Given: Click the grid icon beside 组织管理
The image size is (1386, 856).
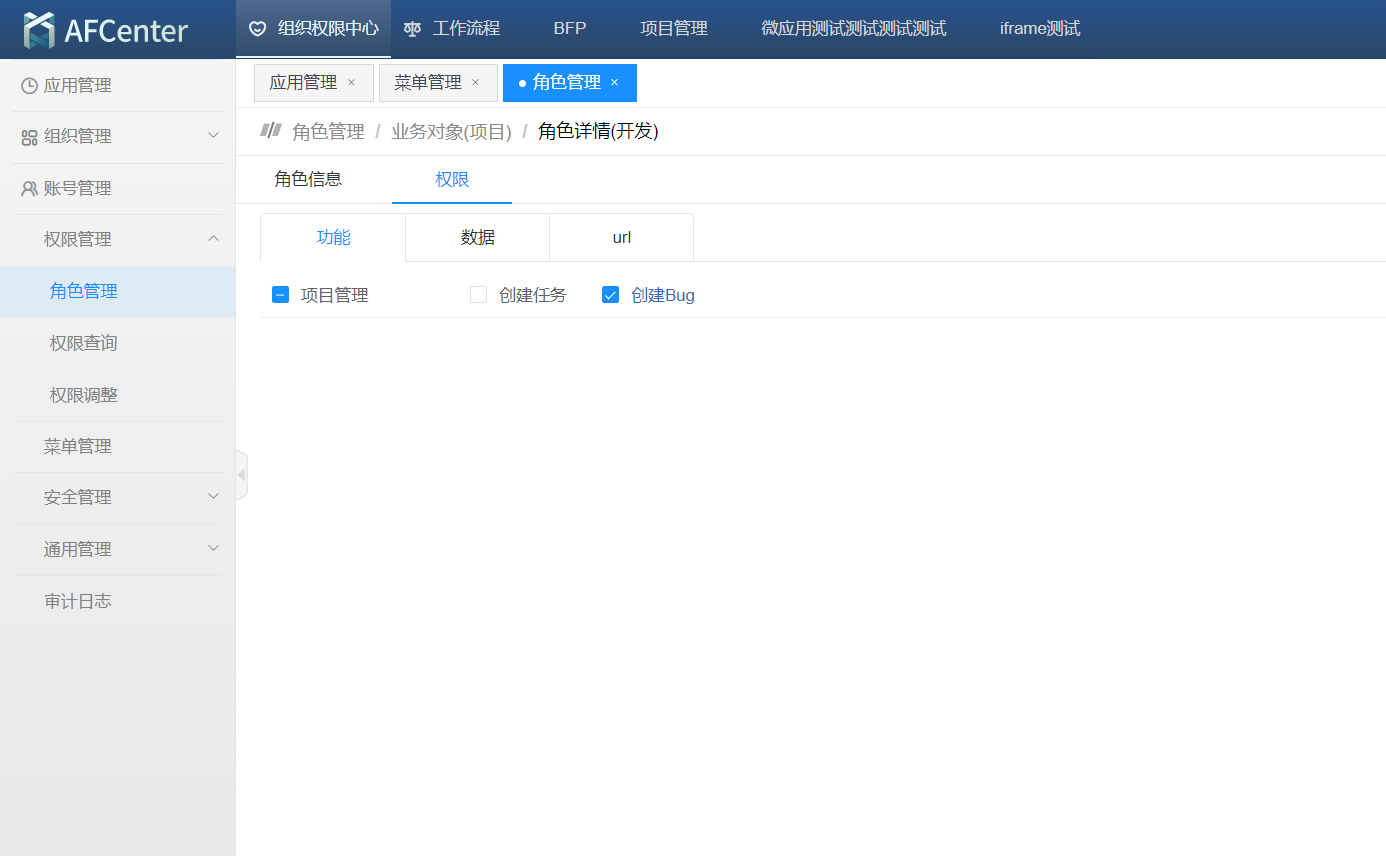Looking at the screenshot, I should [29, 137].
